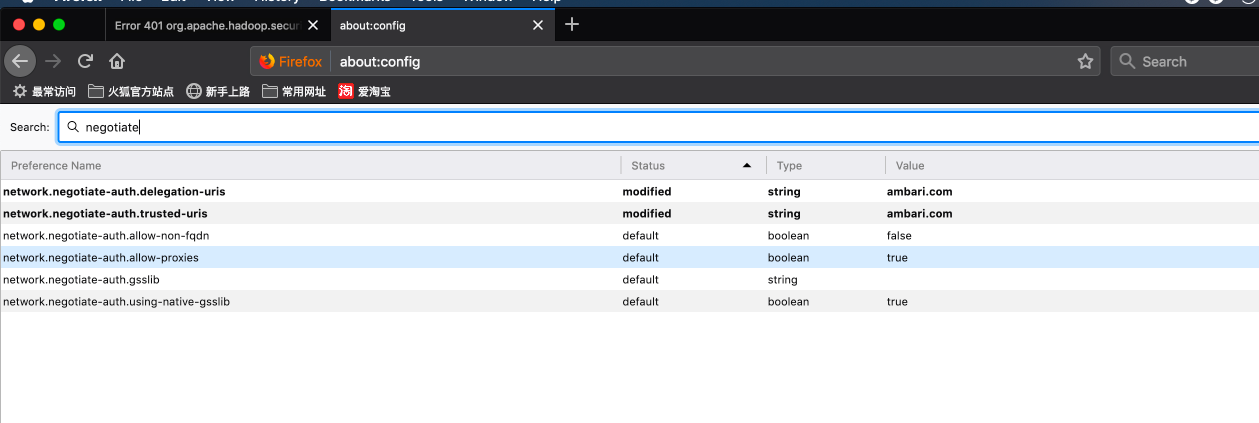
Task: Open the 新手上路 bookmark link
Action: tap(218, 92)
